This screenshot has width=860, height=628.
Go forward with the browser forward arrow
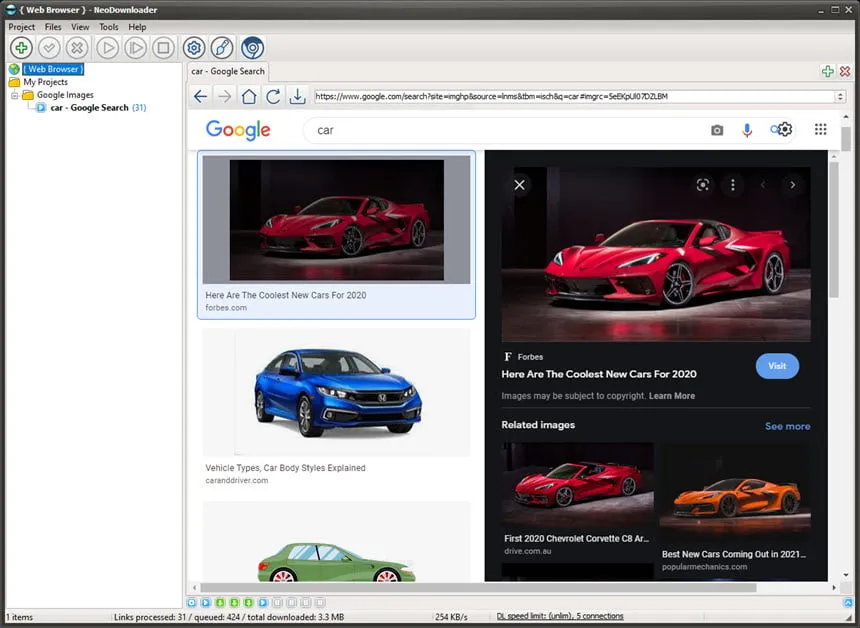[224, 97]
